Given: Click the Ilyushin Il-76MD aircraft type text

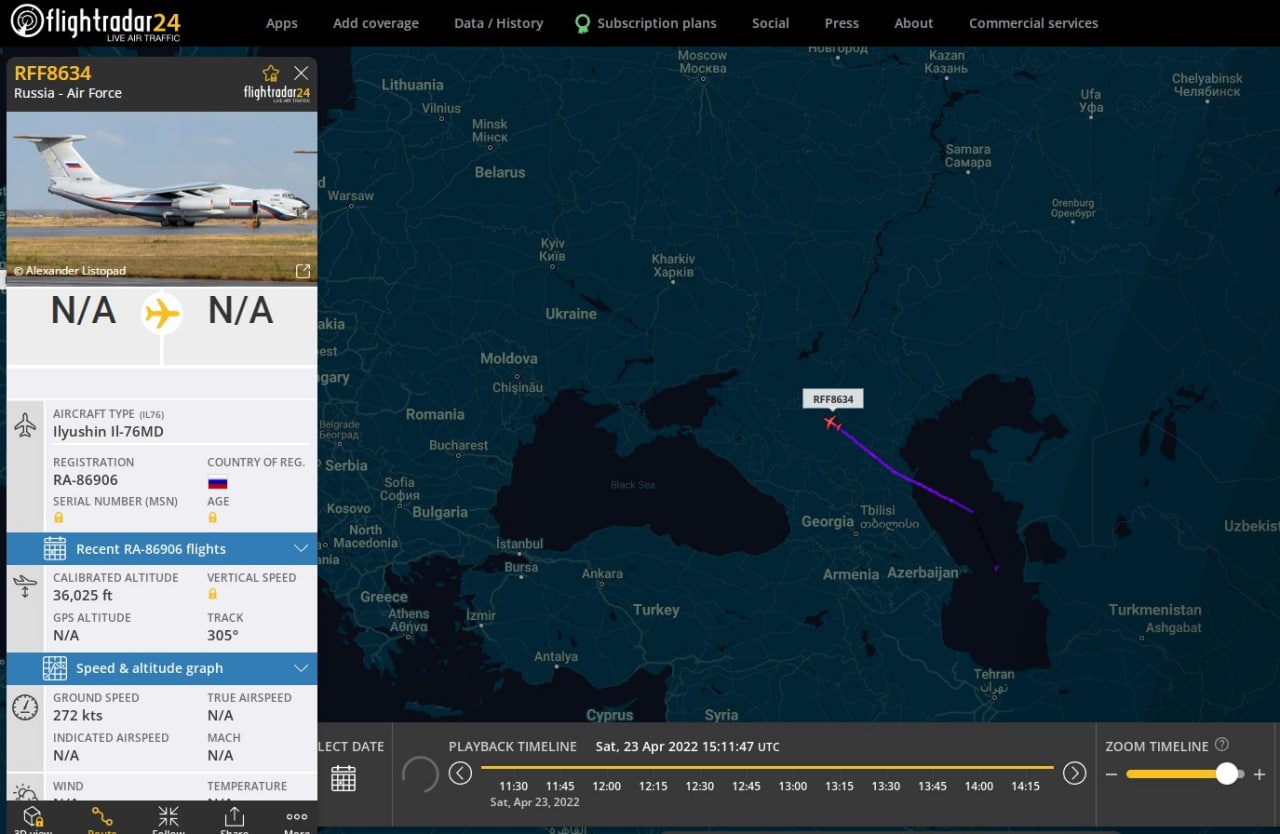Looking at the screenshot, I should (x=108, y=432).
